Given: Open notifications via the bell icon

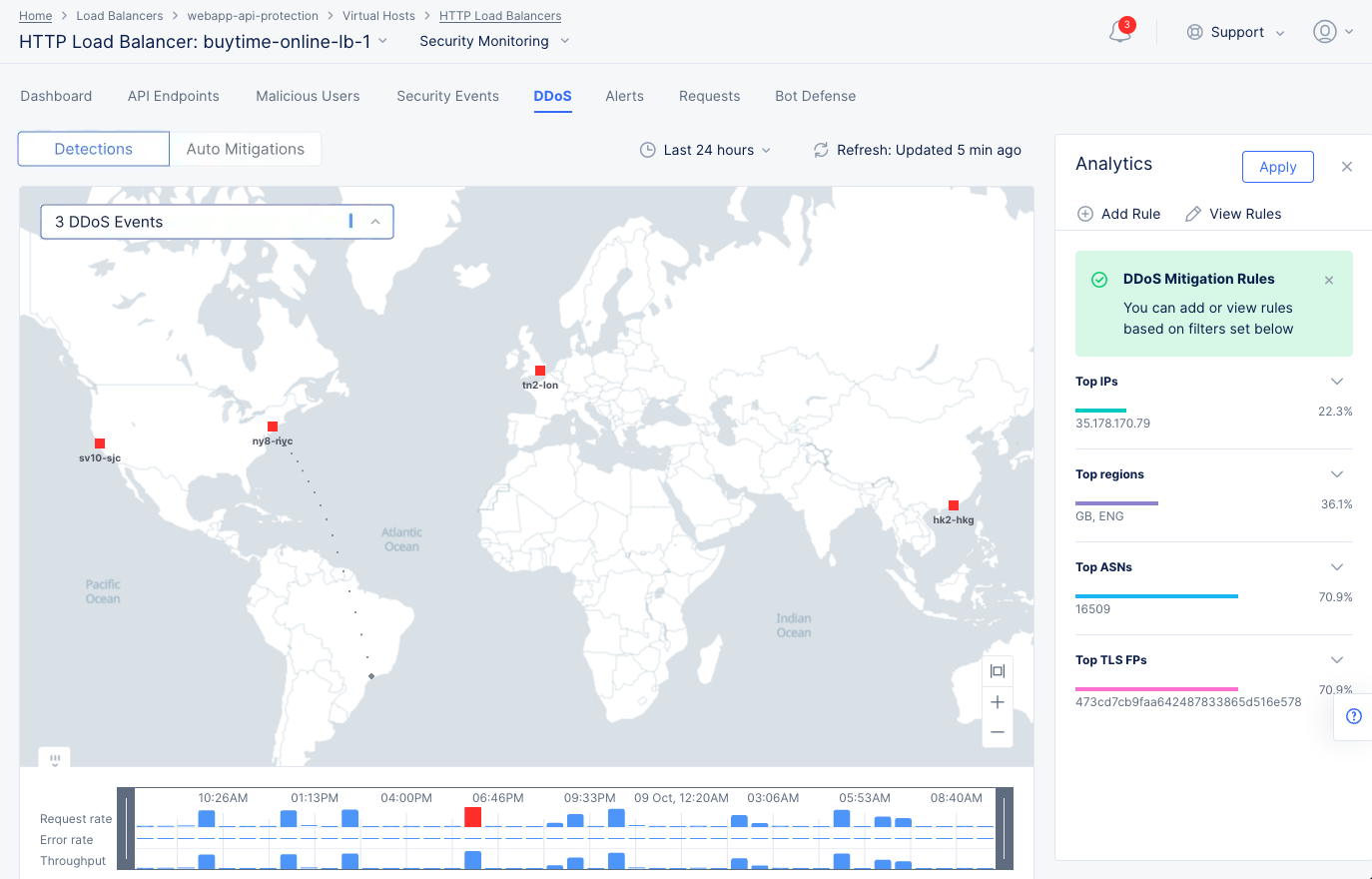Looking at the screenshot, I should point(1118,31).
